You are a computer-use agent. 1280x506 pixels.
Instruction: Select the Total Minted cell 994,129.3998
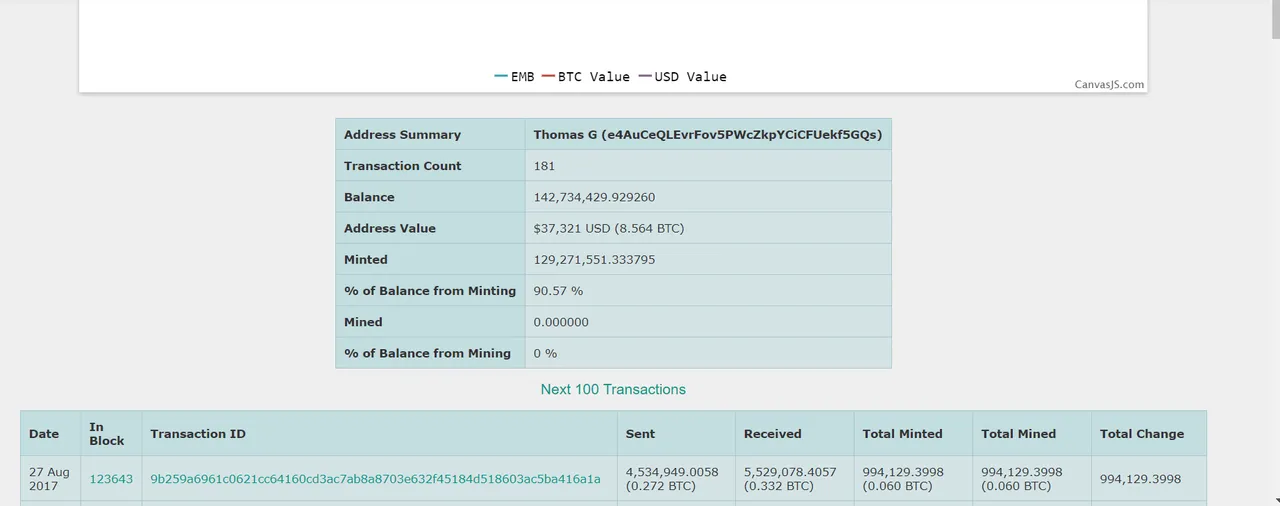pyautogui.click(x=914, y=479)
